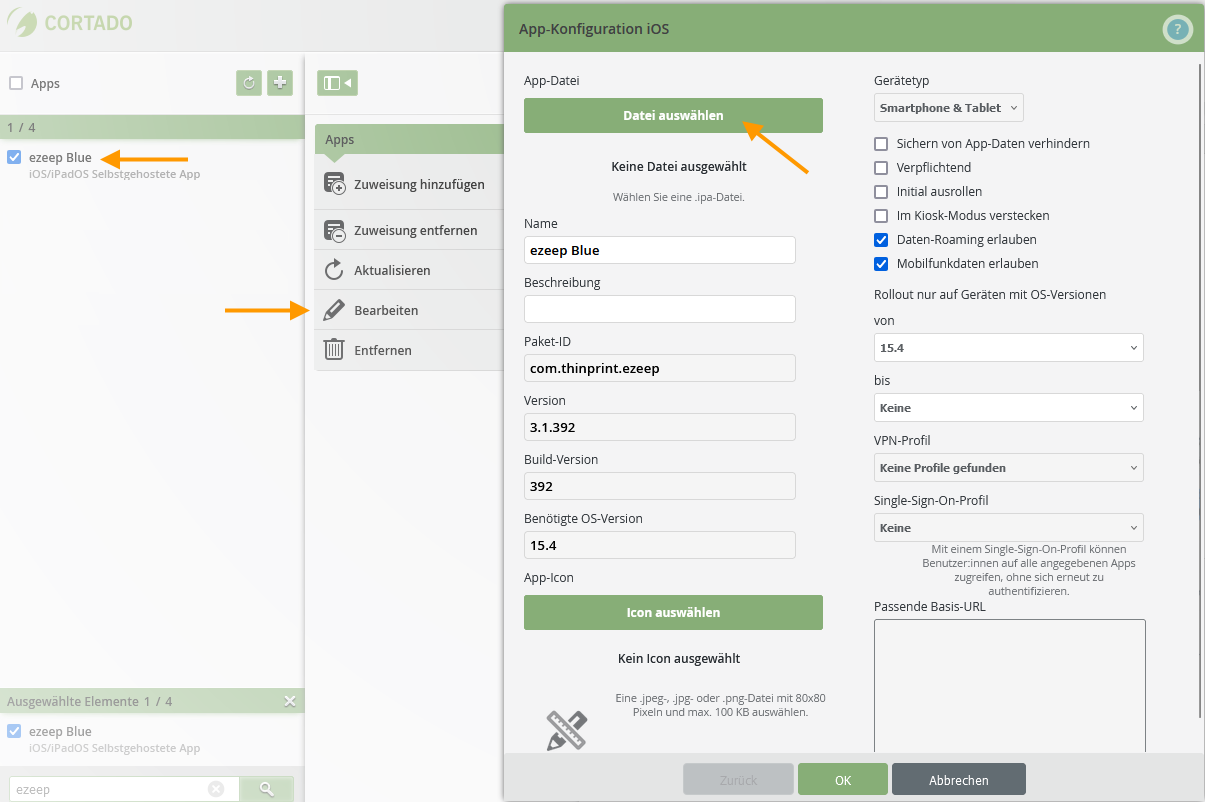Click the Benötigte OS-Version field
1205x802 pixels.
[660, 545]
